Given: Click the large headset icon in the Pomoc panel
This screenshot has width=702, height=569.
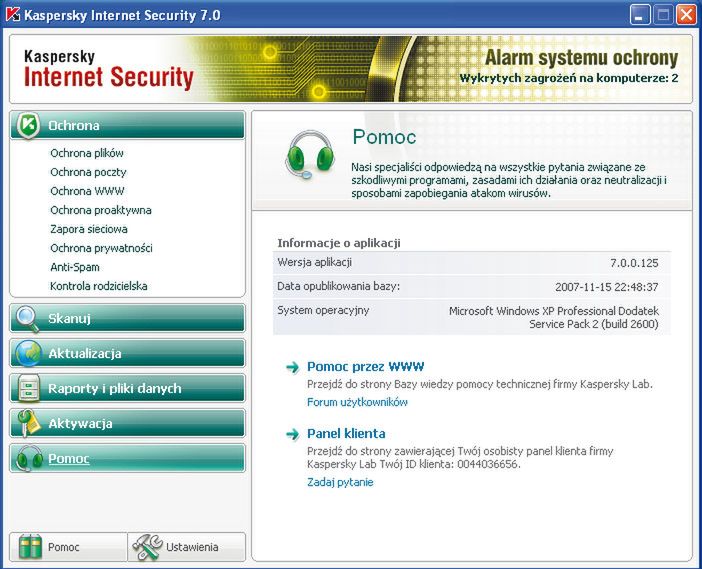Looking at the screenshot, I should [310, 154].
